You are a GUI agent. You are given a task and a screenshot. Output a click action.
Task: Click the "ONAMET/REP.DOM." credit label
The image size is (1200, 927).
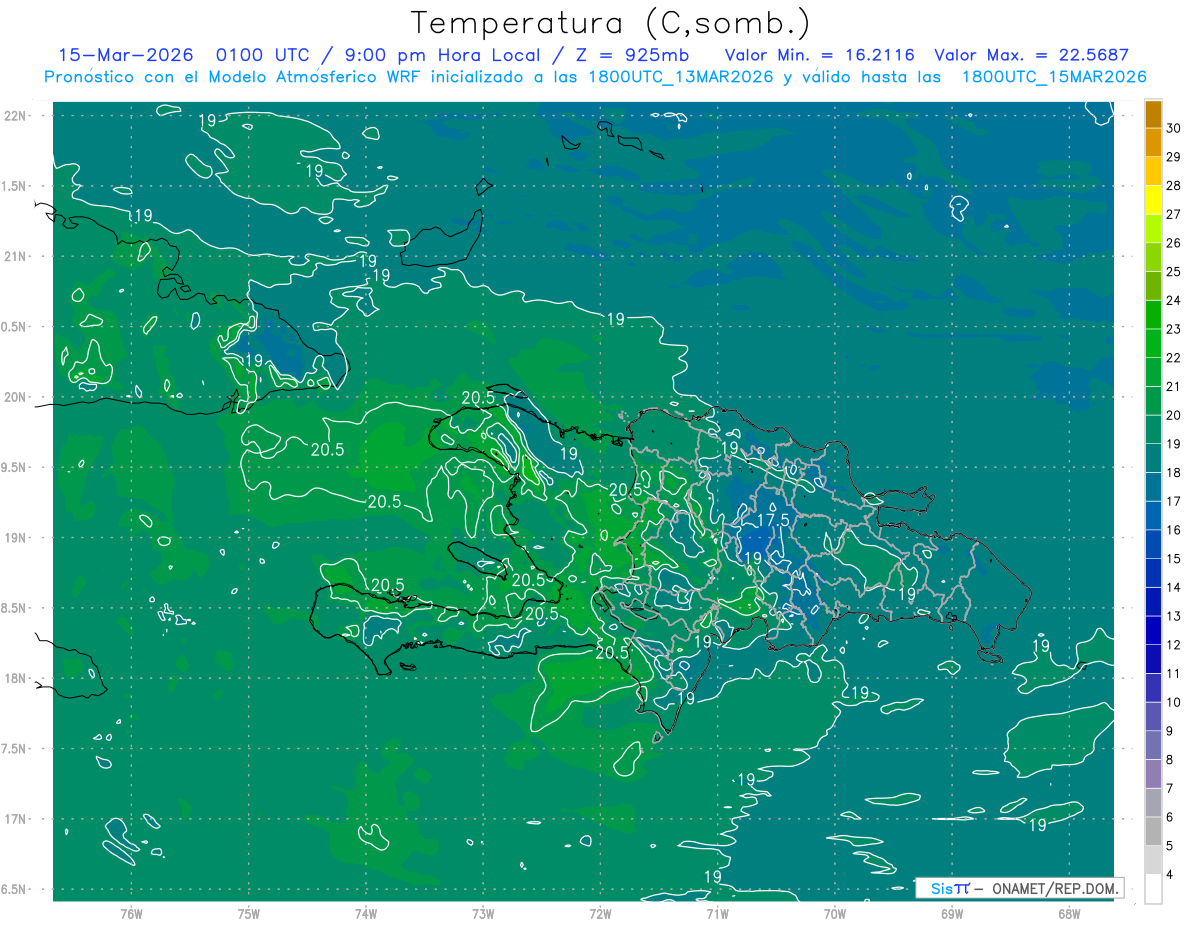(x=1056, y=888)
